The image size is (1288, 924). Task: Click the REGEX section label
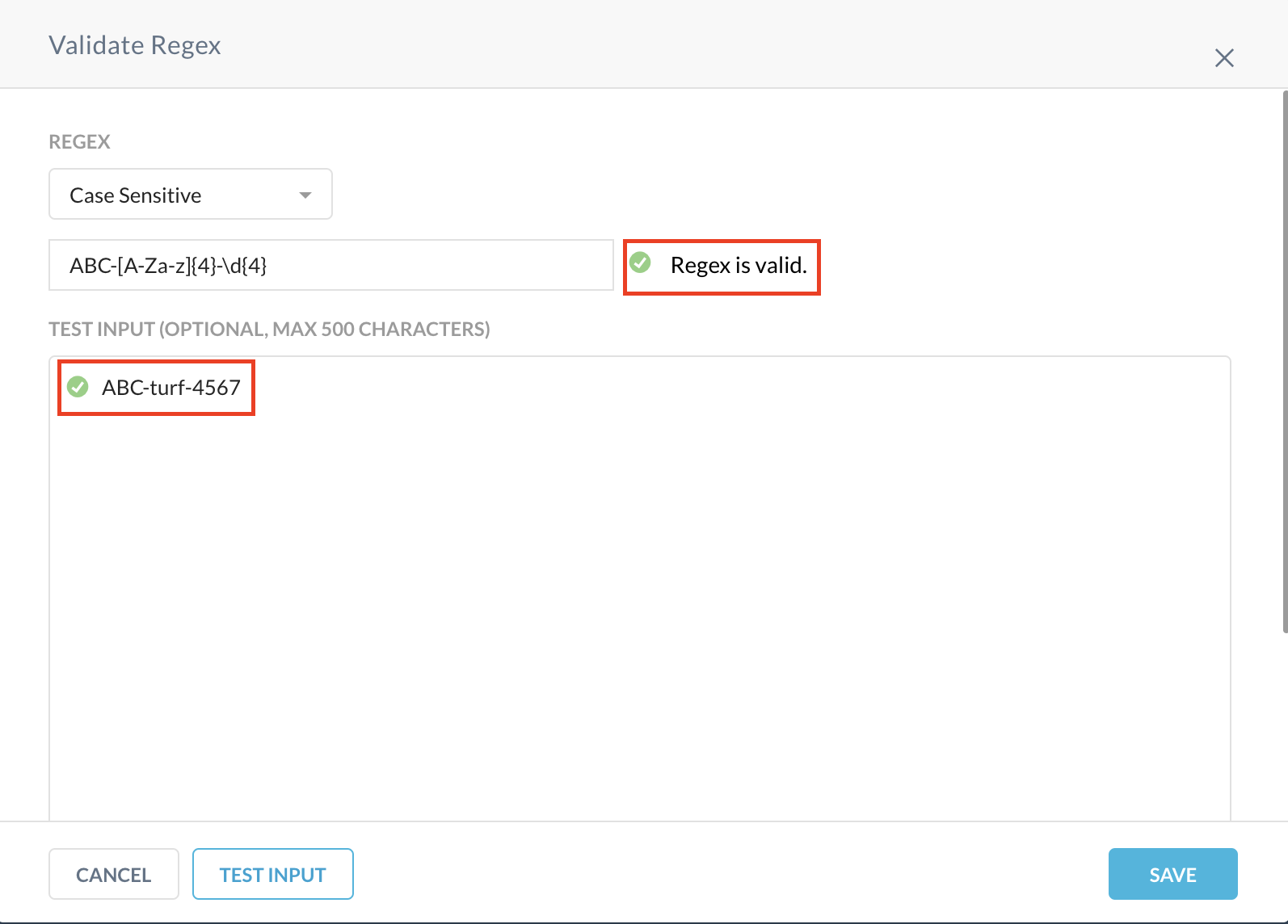tap(79, 142)
